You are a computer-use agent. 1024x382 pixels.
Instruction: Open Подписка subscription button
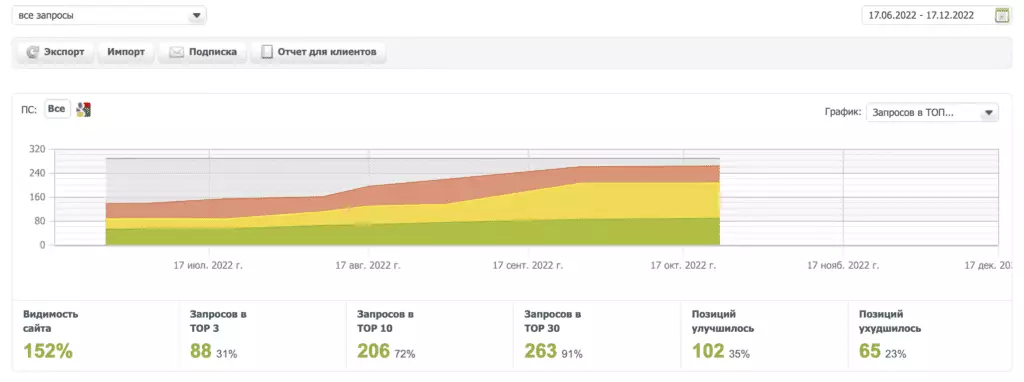202,52
